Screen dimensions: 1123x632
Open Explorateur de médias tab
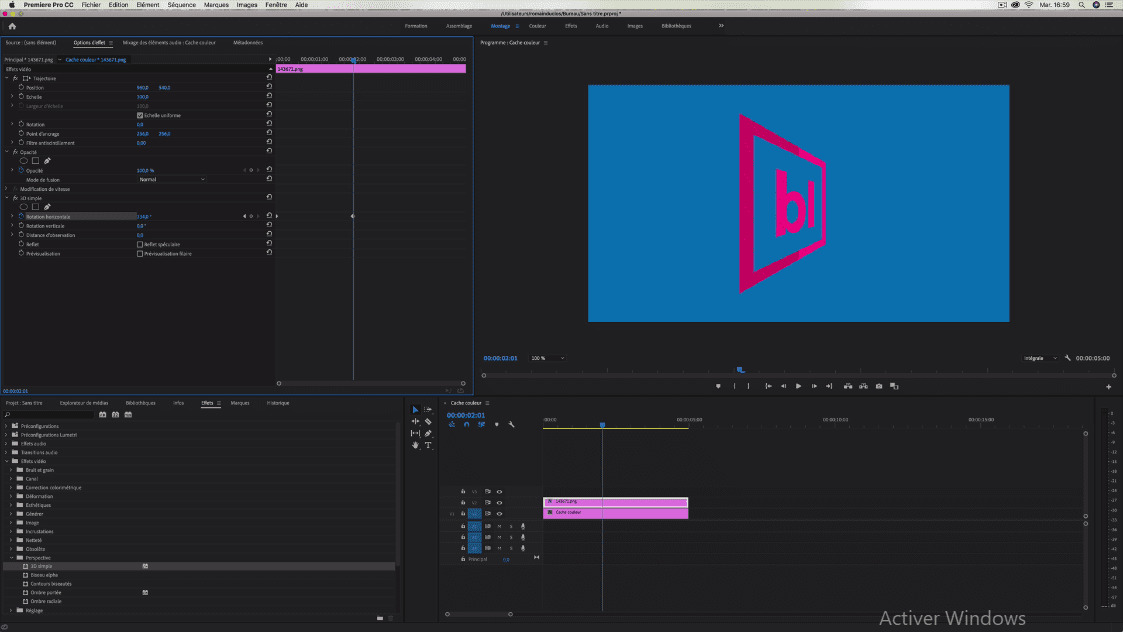[x=84, y=403]
